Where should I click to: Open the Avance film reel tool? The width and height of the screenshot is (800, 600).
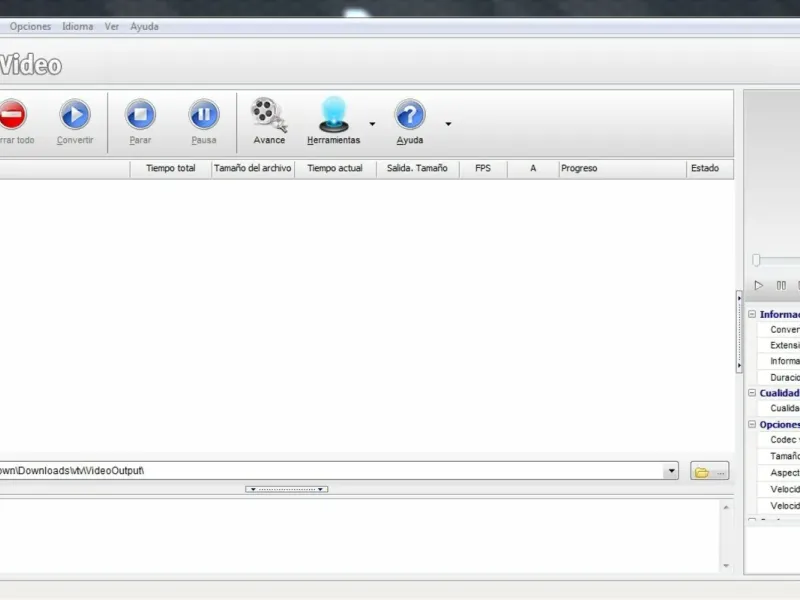pos(269,121)
